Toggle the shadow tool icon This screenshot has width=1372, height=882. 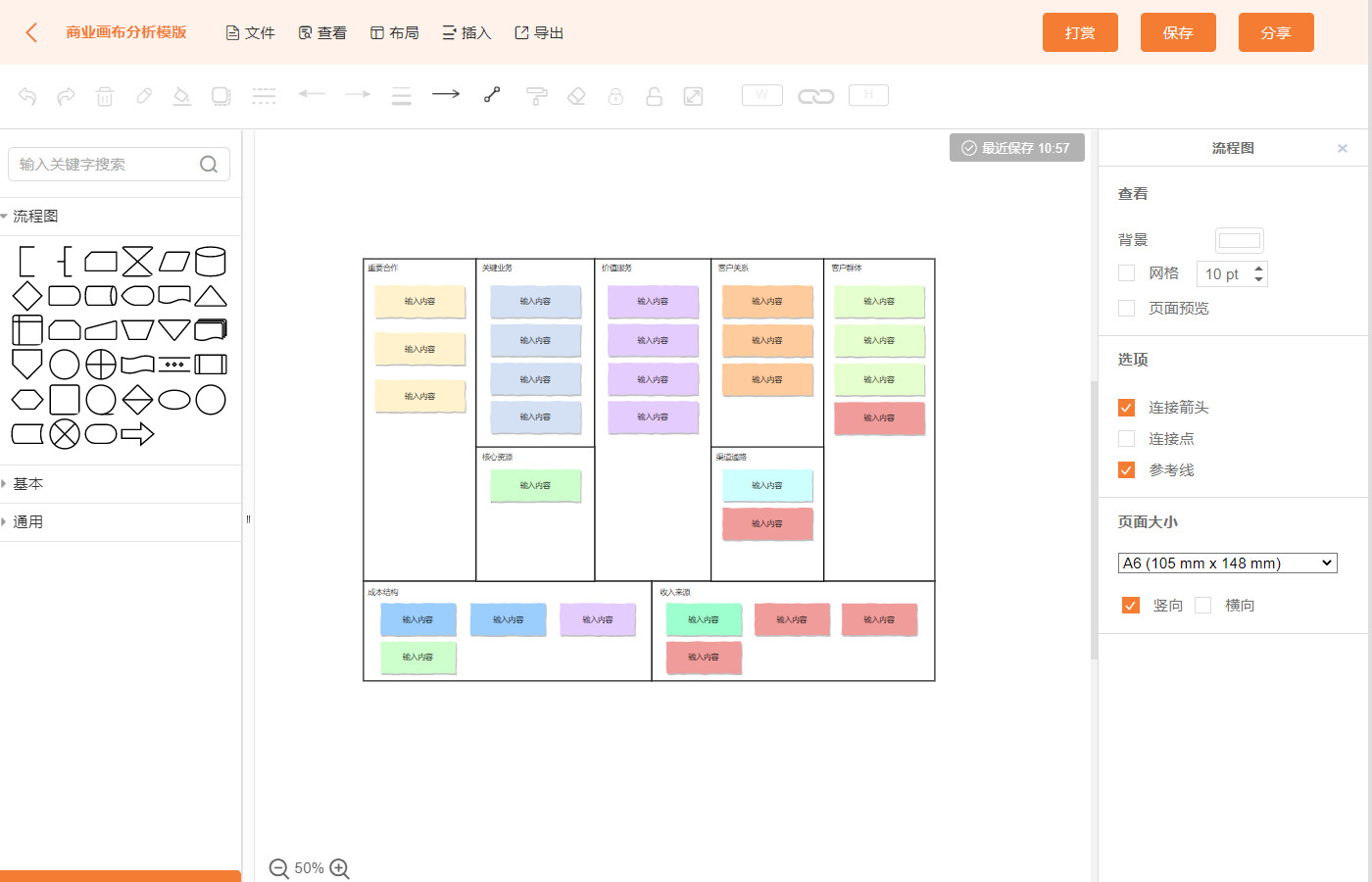point(221,96)
